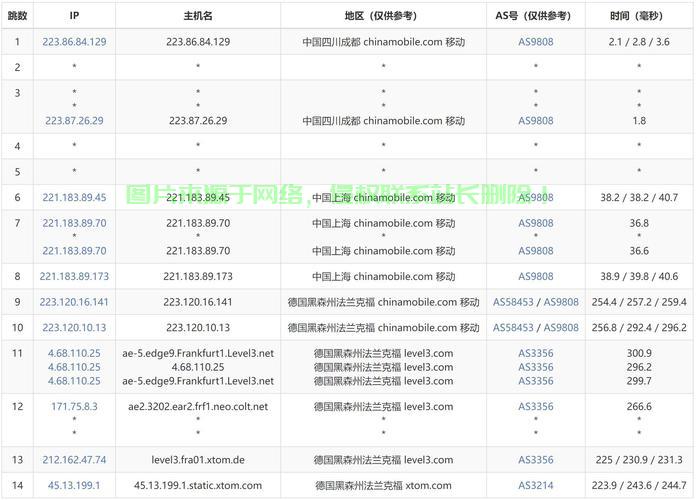Click the 地区（仅供参考） column header

coord(383,16)
